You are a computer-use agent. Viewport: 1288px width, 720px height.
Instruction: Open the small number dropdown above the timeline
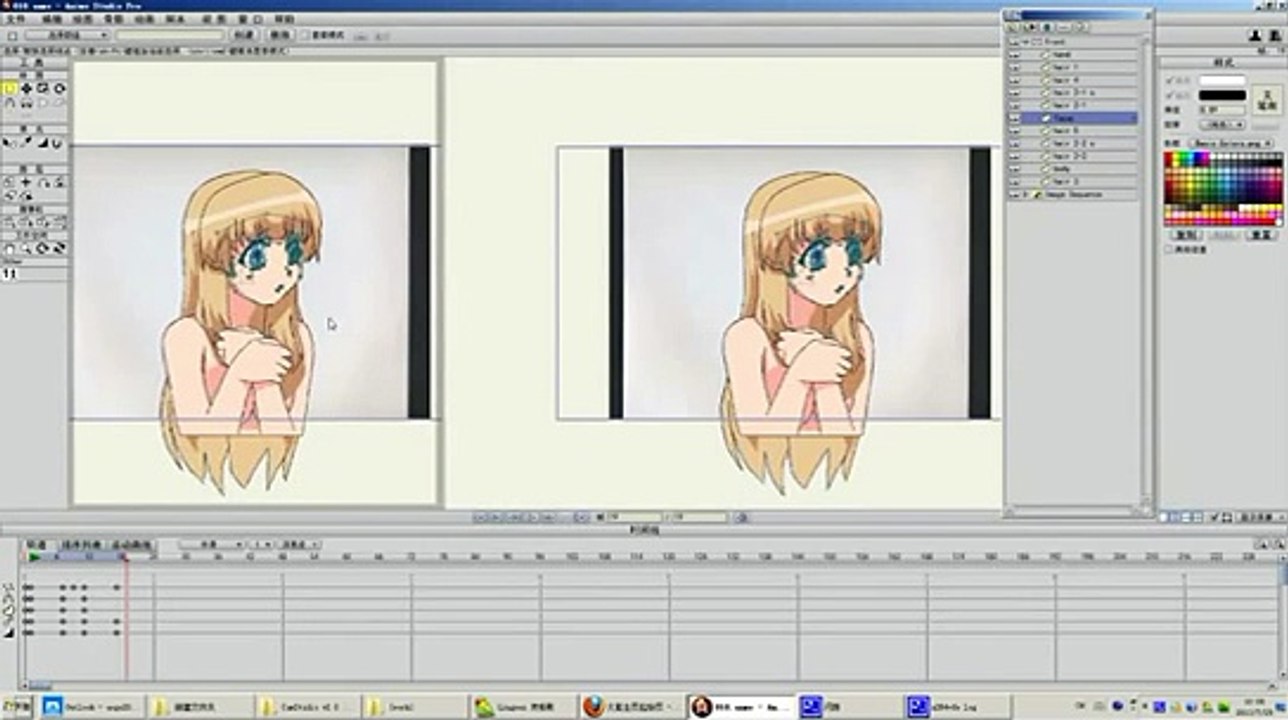260,545
